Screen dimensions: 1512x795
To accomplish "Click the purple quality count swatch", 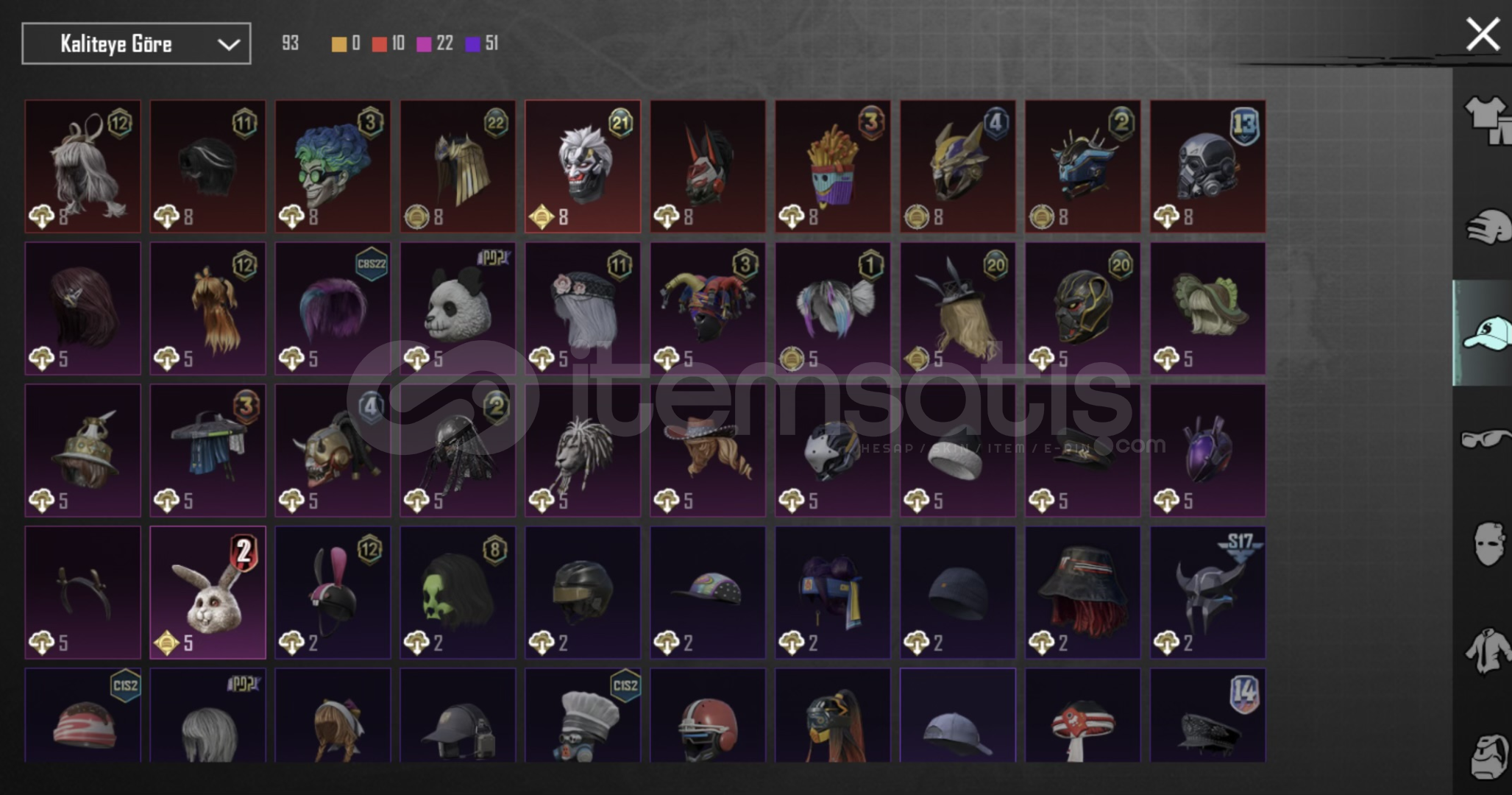I will click(472, 44).
